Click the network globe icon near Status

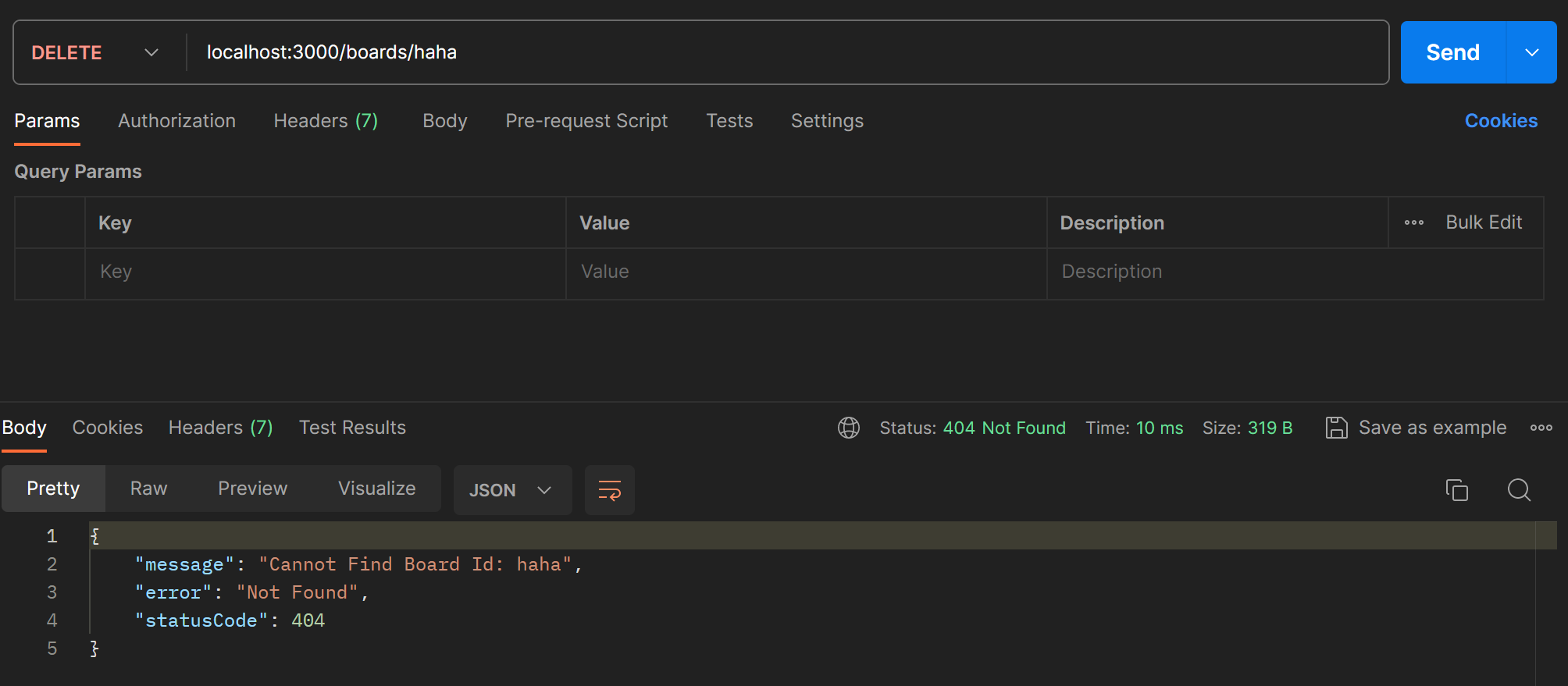tap(849, 428)
